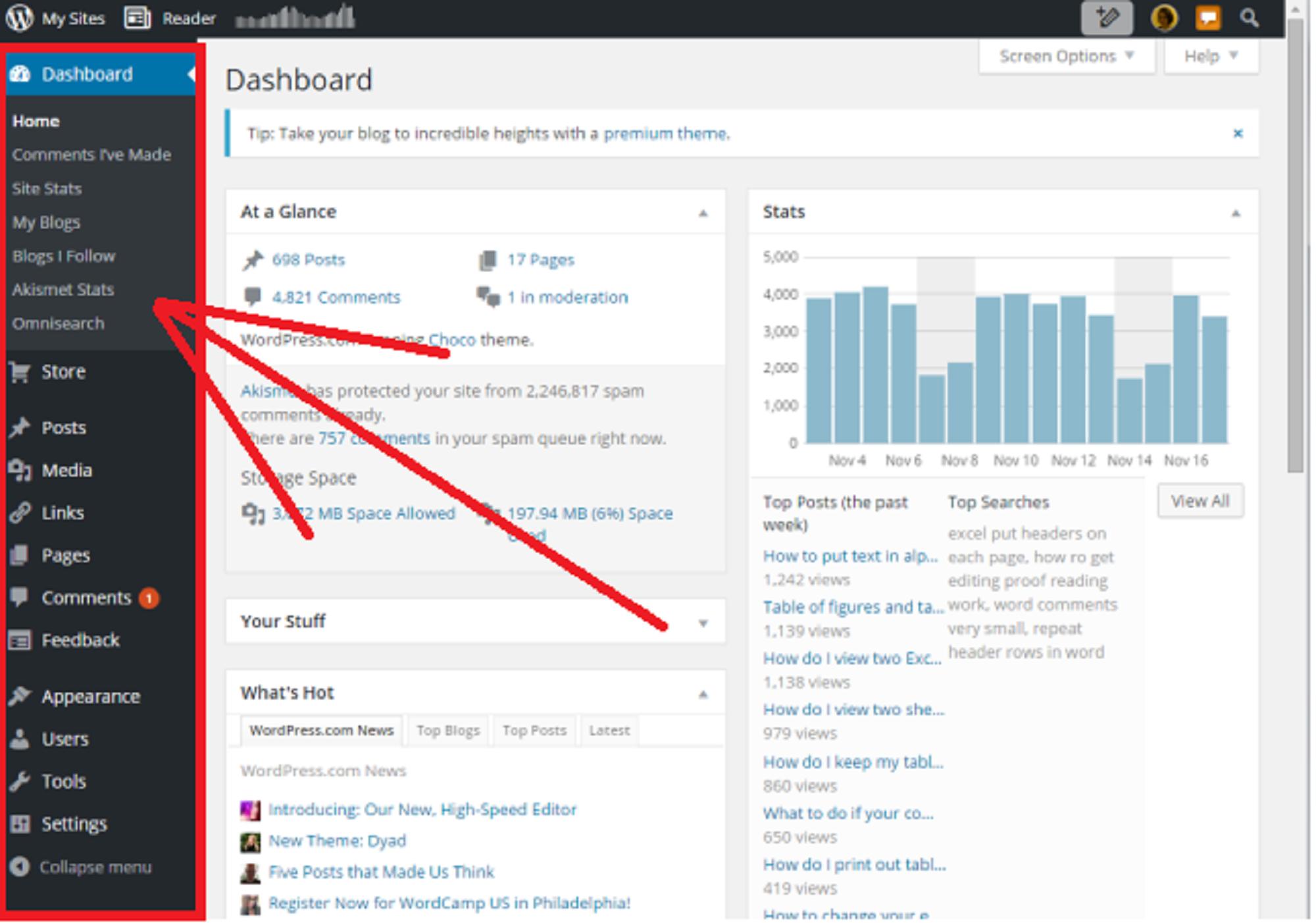Click the new post pencil icon

click(1107, 18)
